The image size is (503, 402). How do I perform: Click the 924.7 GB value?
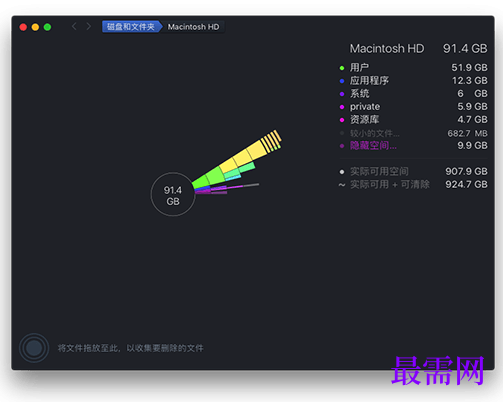466,184
